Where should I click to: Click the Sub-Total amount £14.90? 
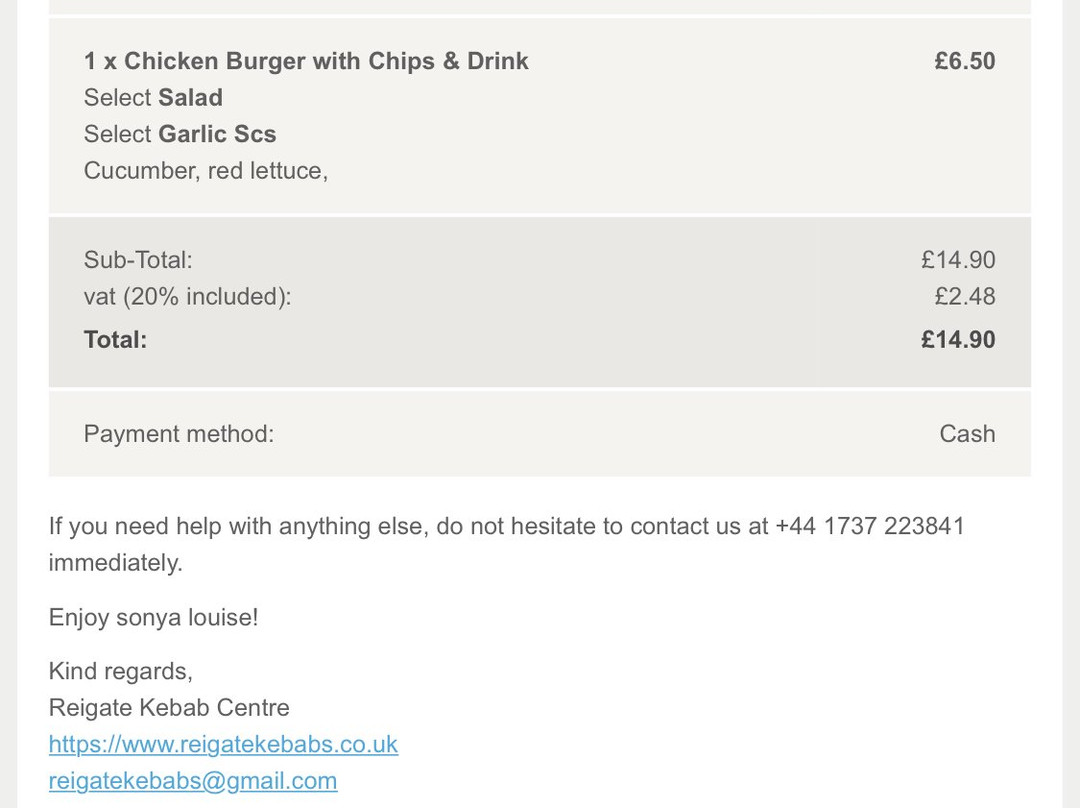click(x=958, y=260)
